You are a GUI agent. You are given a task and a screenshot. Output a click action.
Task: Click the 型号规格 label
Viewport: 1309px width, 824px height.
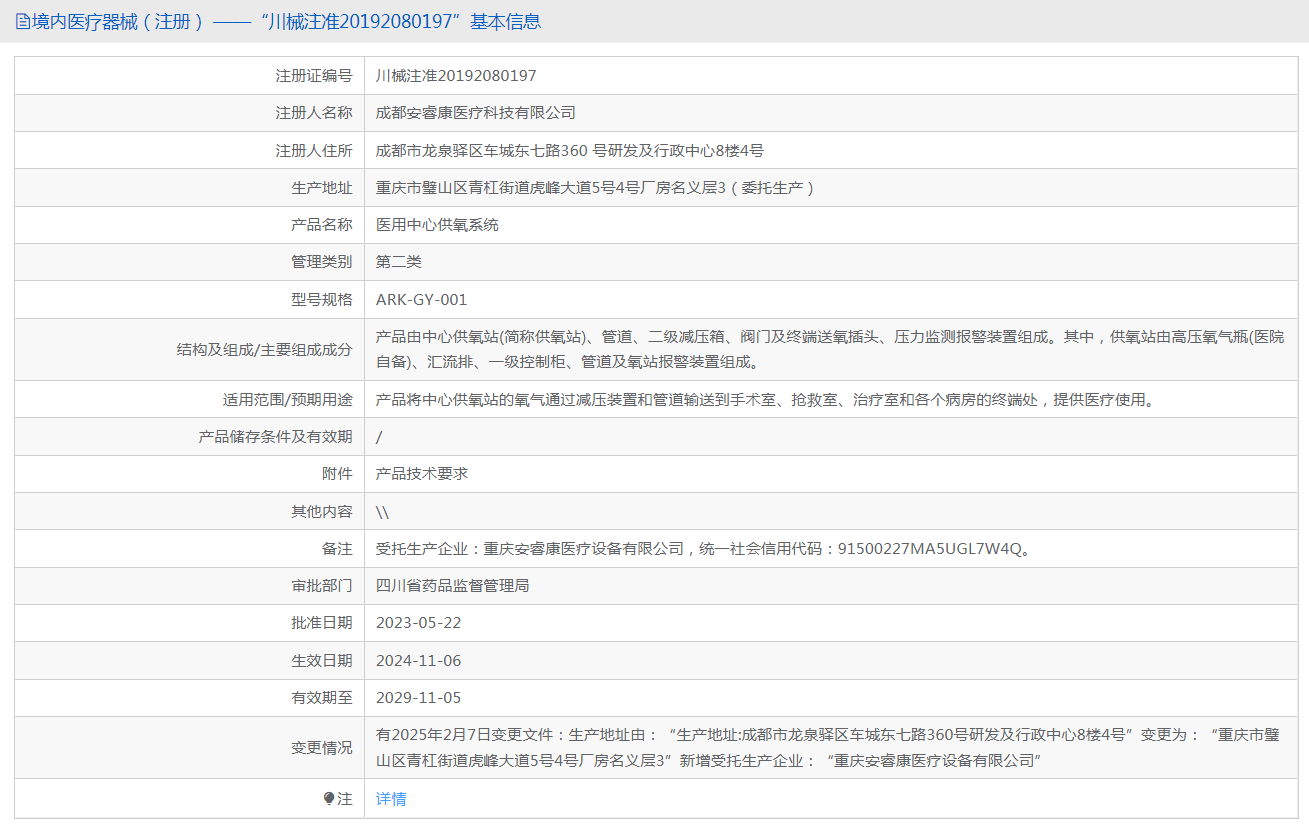(x=322, y=300)
